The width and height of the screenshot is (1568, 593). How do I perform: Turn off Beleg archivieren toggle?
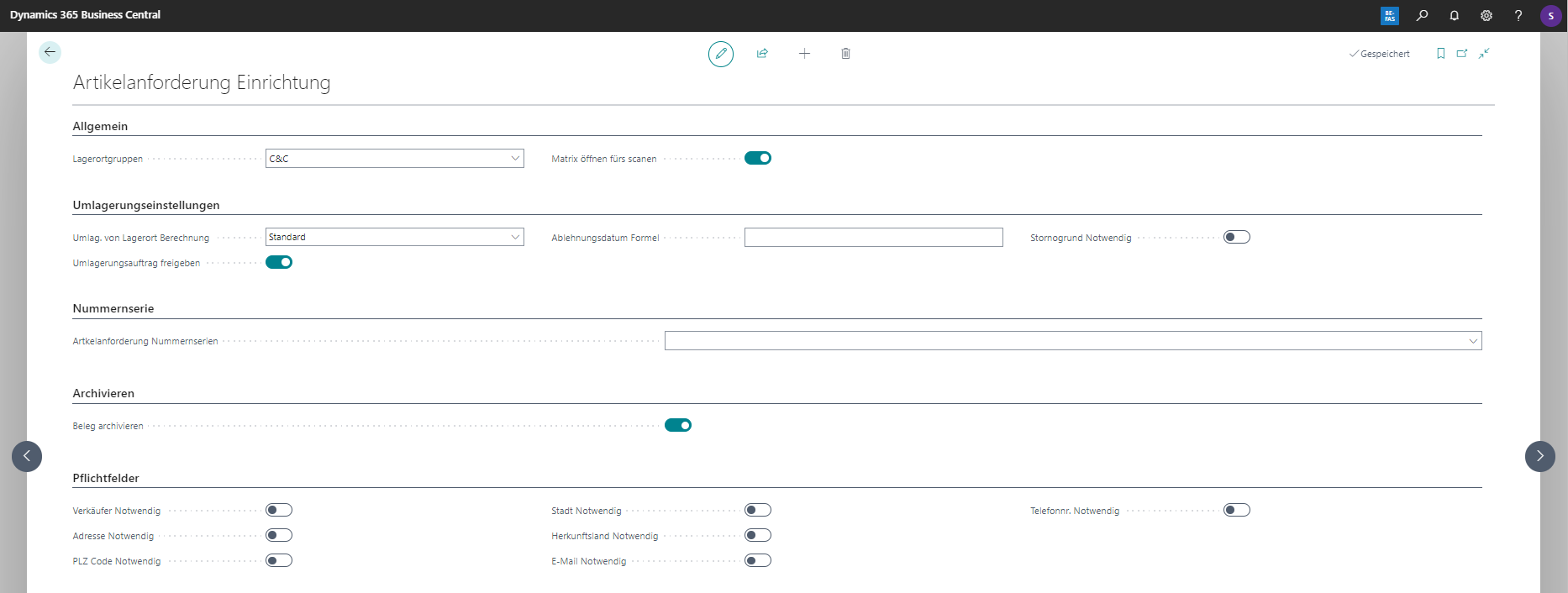tap(677, 425)
